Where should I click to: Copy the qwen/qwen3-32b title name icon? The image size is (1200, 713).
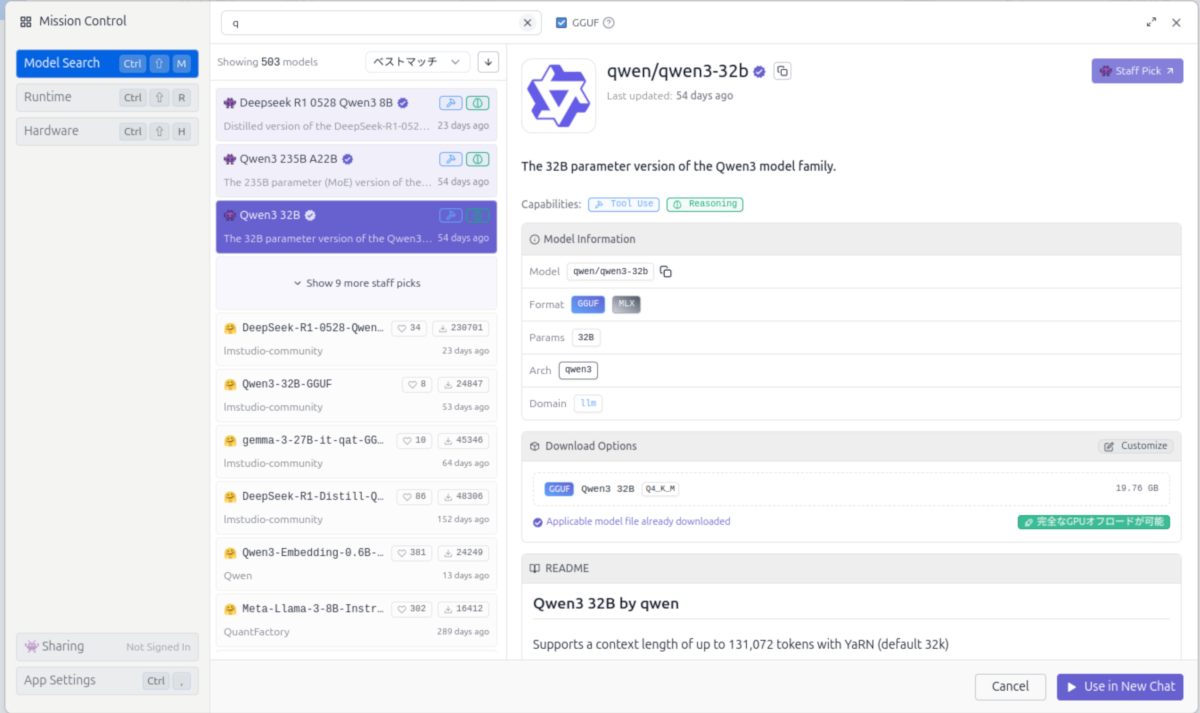pyautogui.click(x=783, y=71)
